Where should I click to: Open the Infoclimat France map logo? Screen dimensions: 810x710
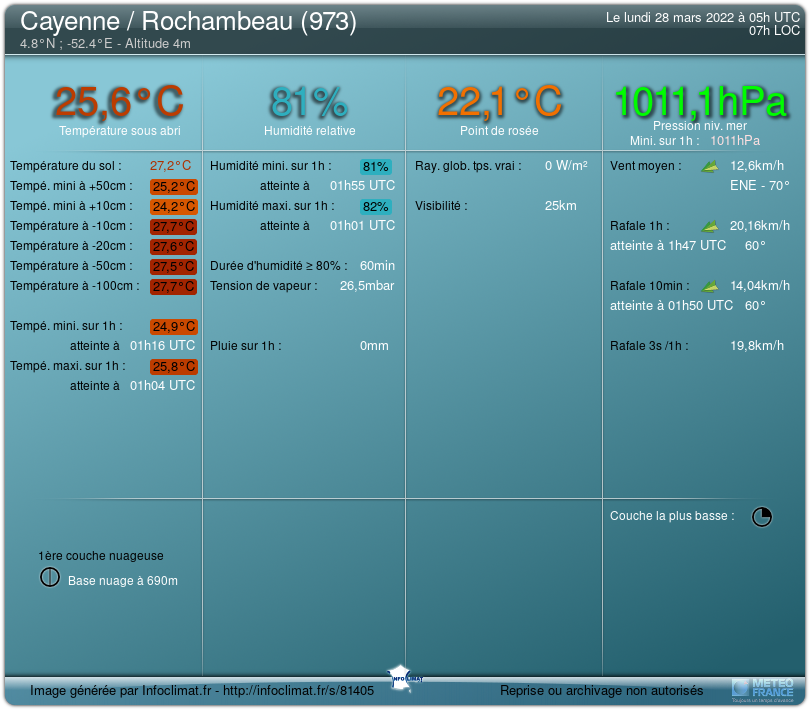coord(406,675)
